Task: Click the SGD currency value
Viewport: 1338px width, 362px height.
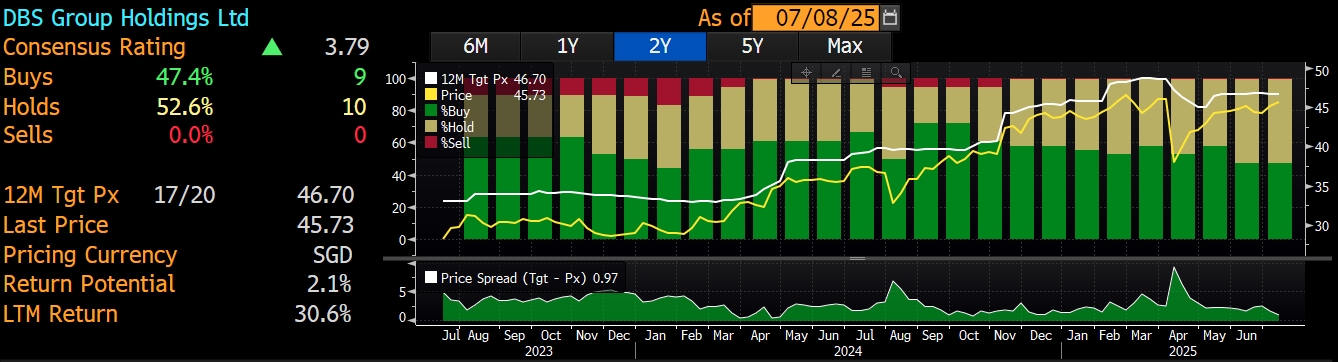Action: [332, 255]
